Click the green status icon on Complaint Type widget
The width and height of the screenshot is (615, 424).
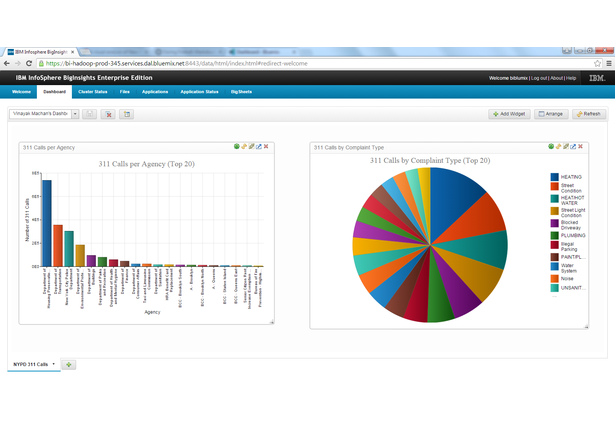551,146
